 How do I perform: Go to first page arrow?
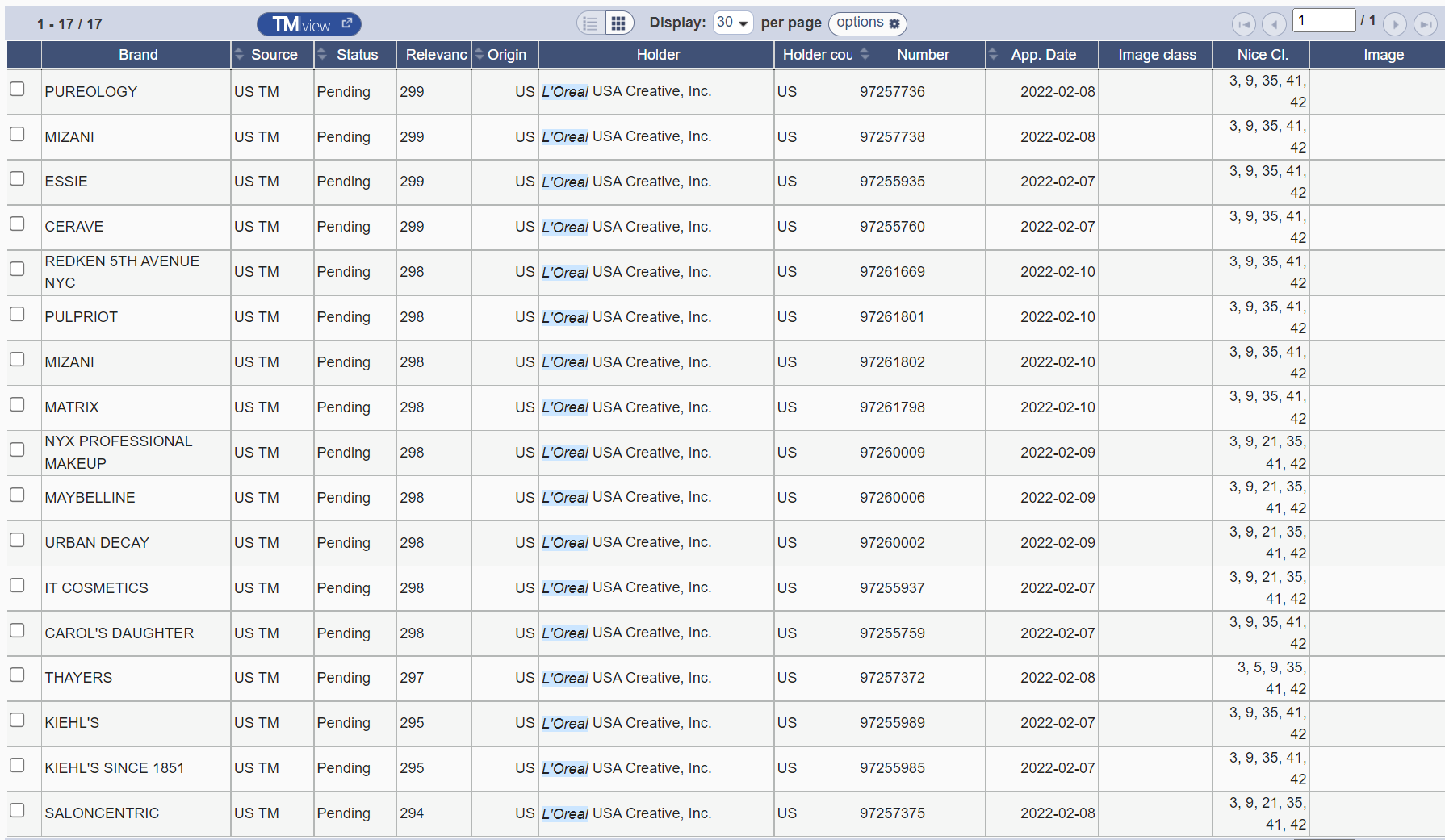point(1244,24)
